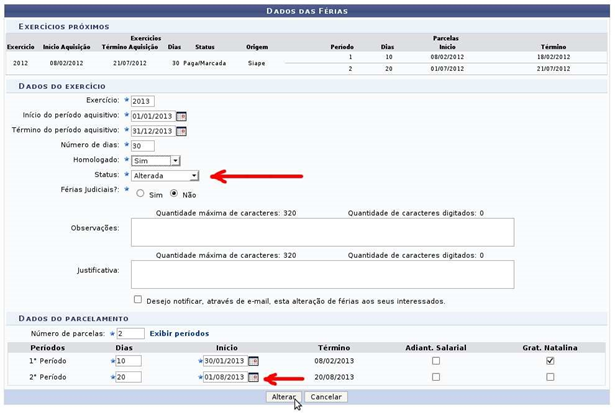
Task: Select the 01/07/2012 parcela início cell
Action: [x=447, y=69]
